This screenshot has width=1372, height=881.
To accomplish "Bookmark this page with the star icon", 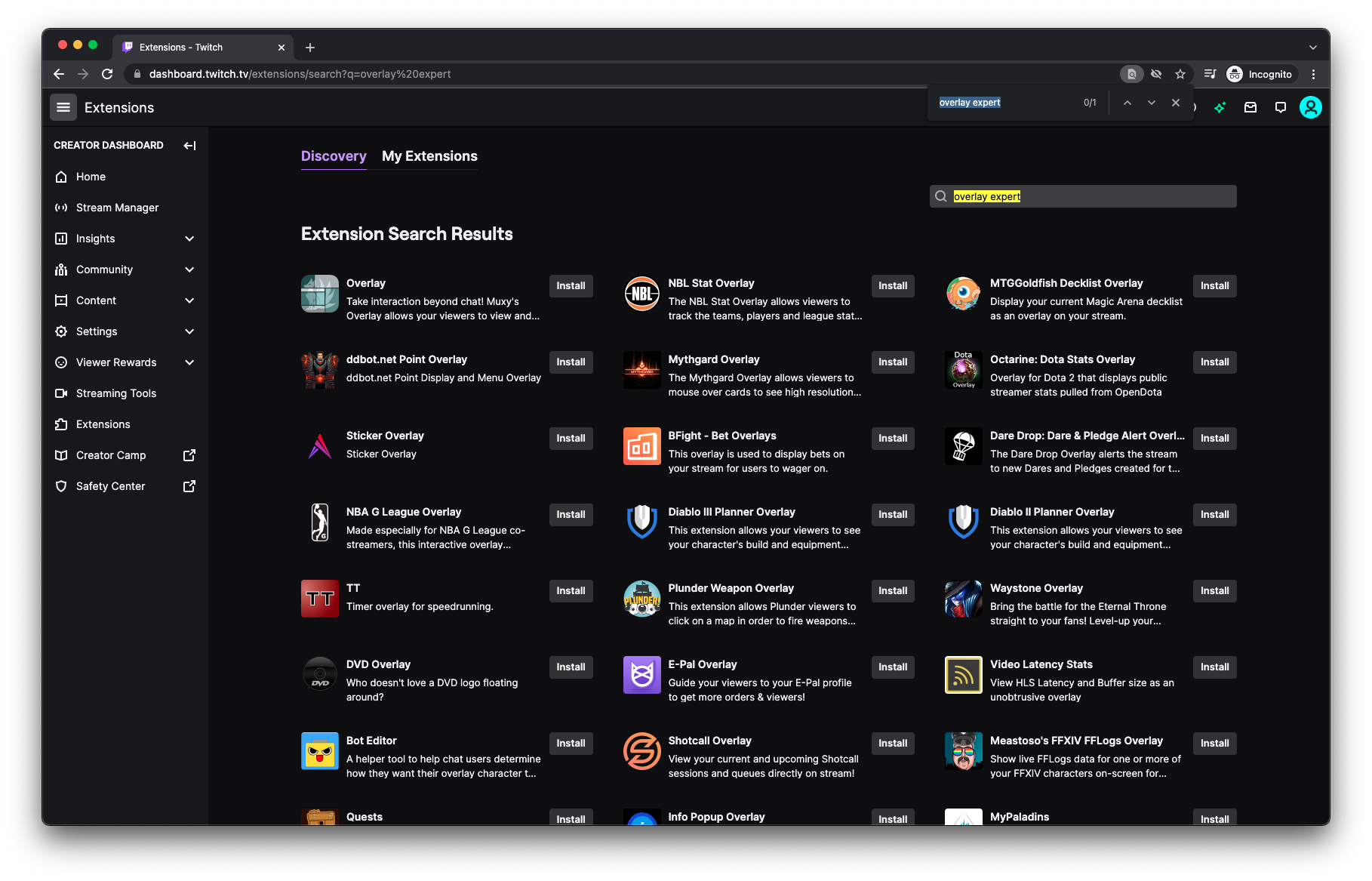I will click(x=1180, y=74).
